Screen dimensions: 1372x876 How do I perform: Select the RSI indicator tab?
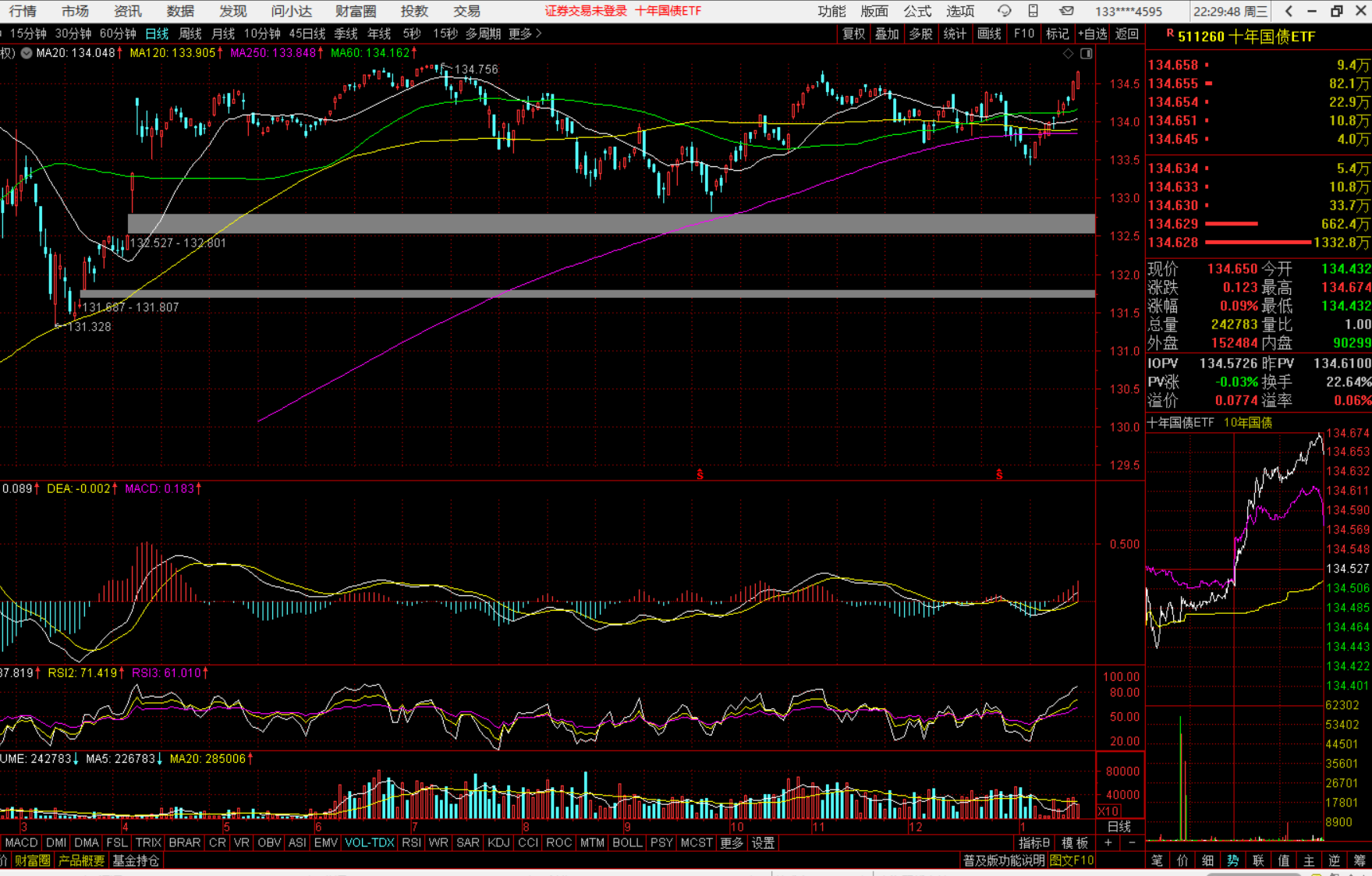(411, 842)
